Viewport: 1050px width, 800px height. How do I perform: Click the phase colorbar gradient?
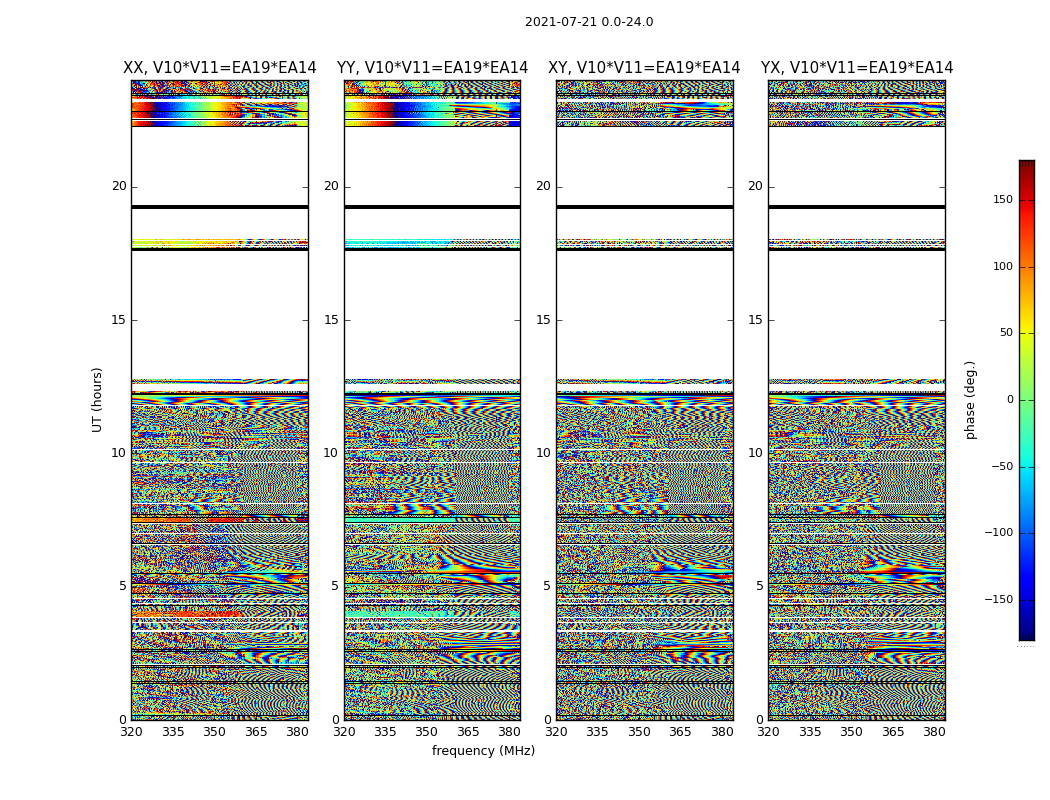click(x=1027, y=400)
